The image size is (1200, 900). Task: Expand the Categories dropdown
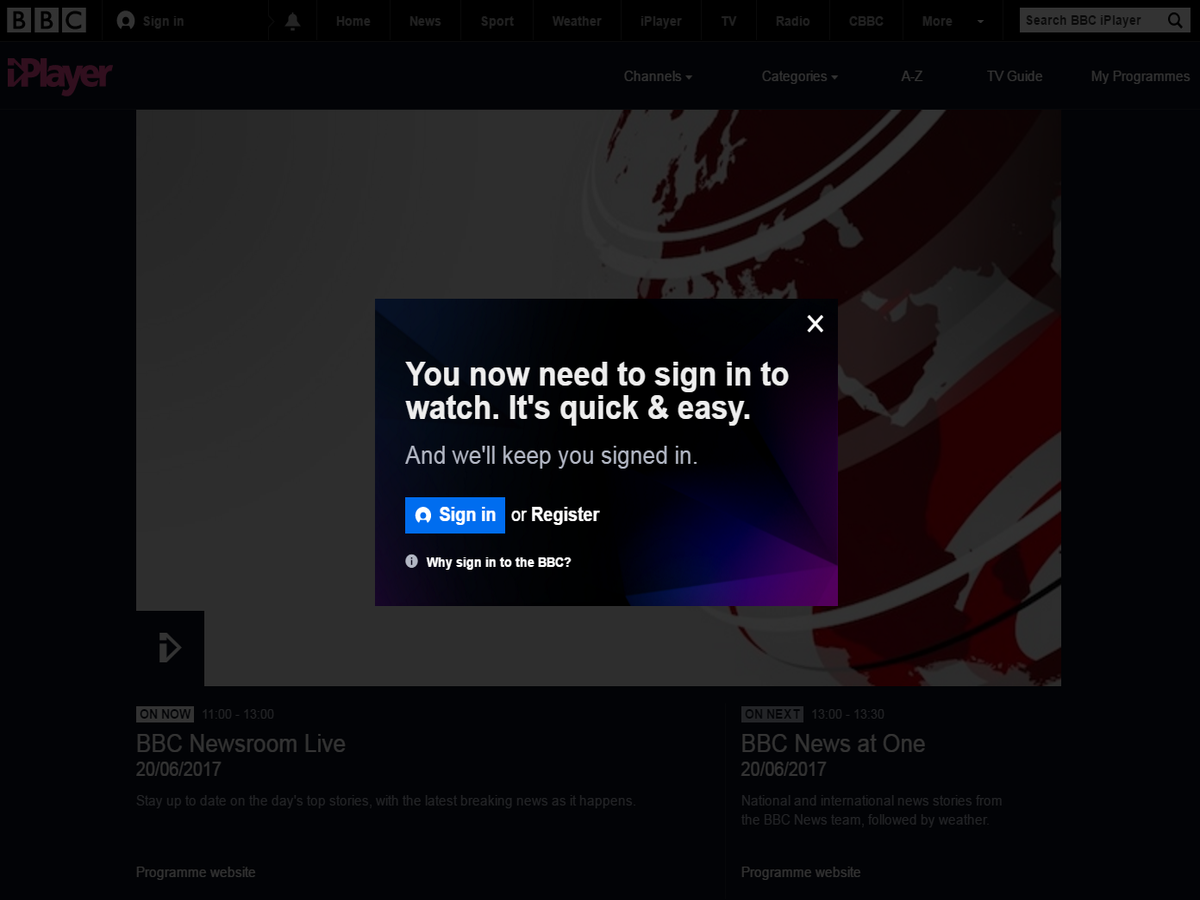[x=800, y=76]
